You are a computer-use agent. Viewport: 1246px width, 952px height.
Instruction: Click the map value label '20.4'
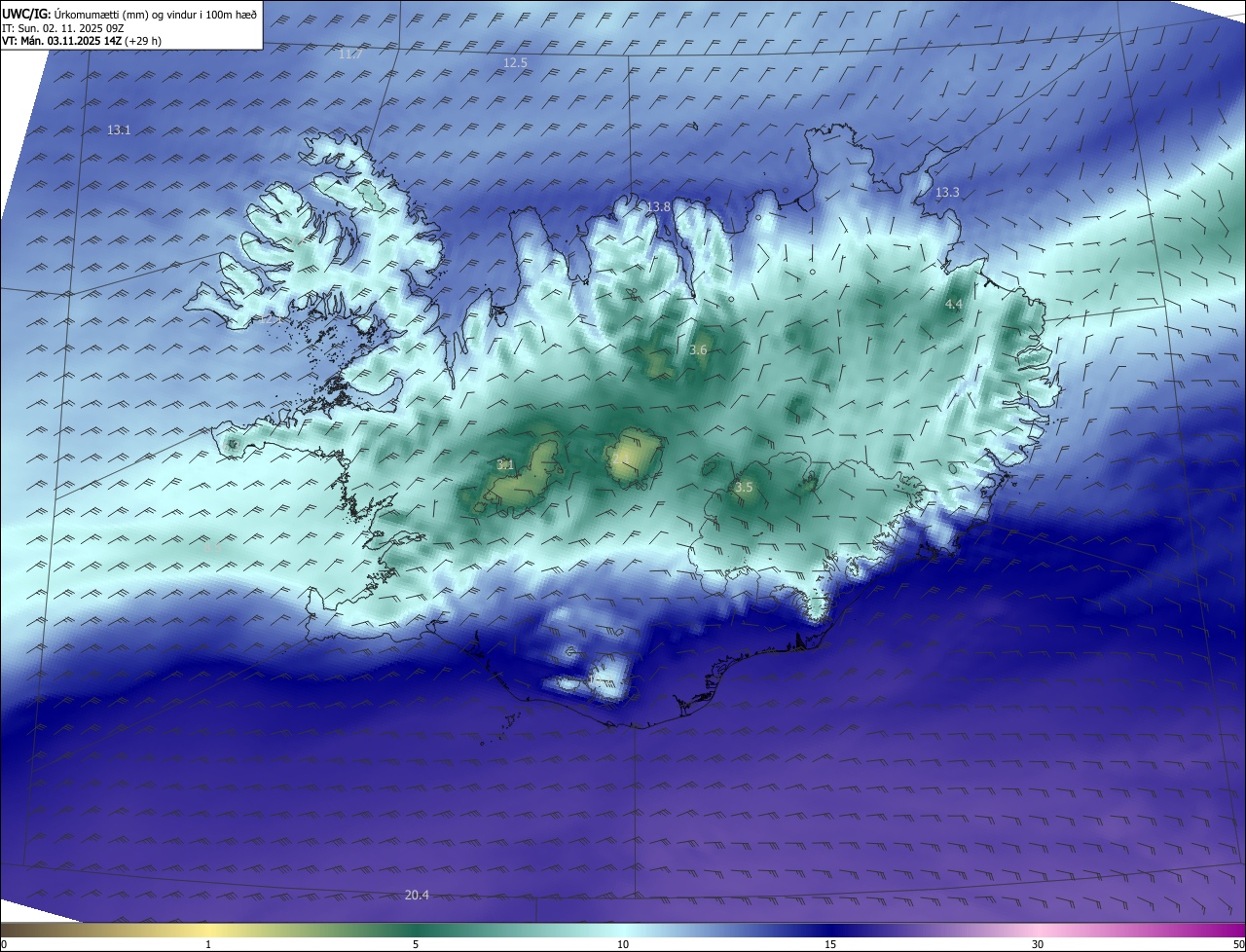point(417,895)
